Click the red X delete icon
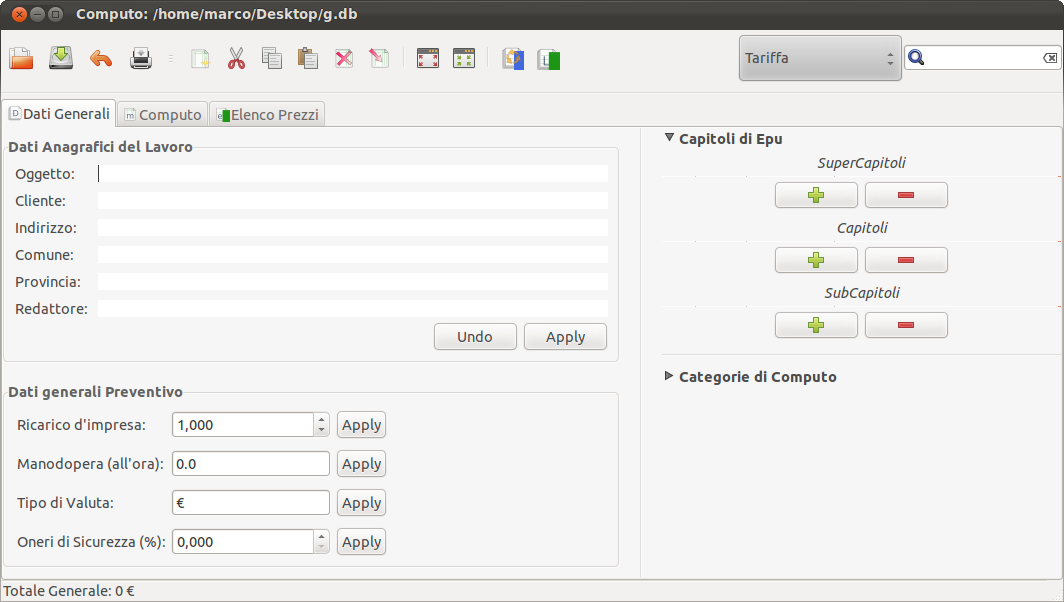Viewport: 1064px width, 602px height. coord(344,58)
